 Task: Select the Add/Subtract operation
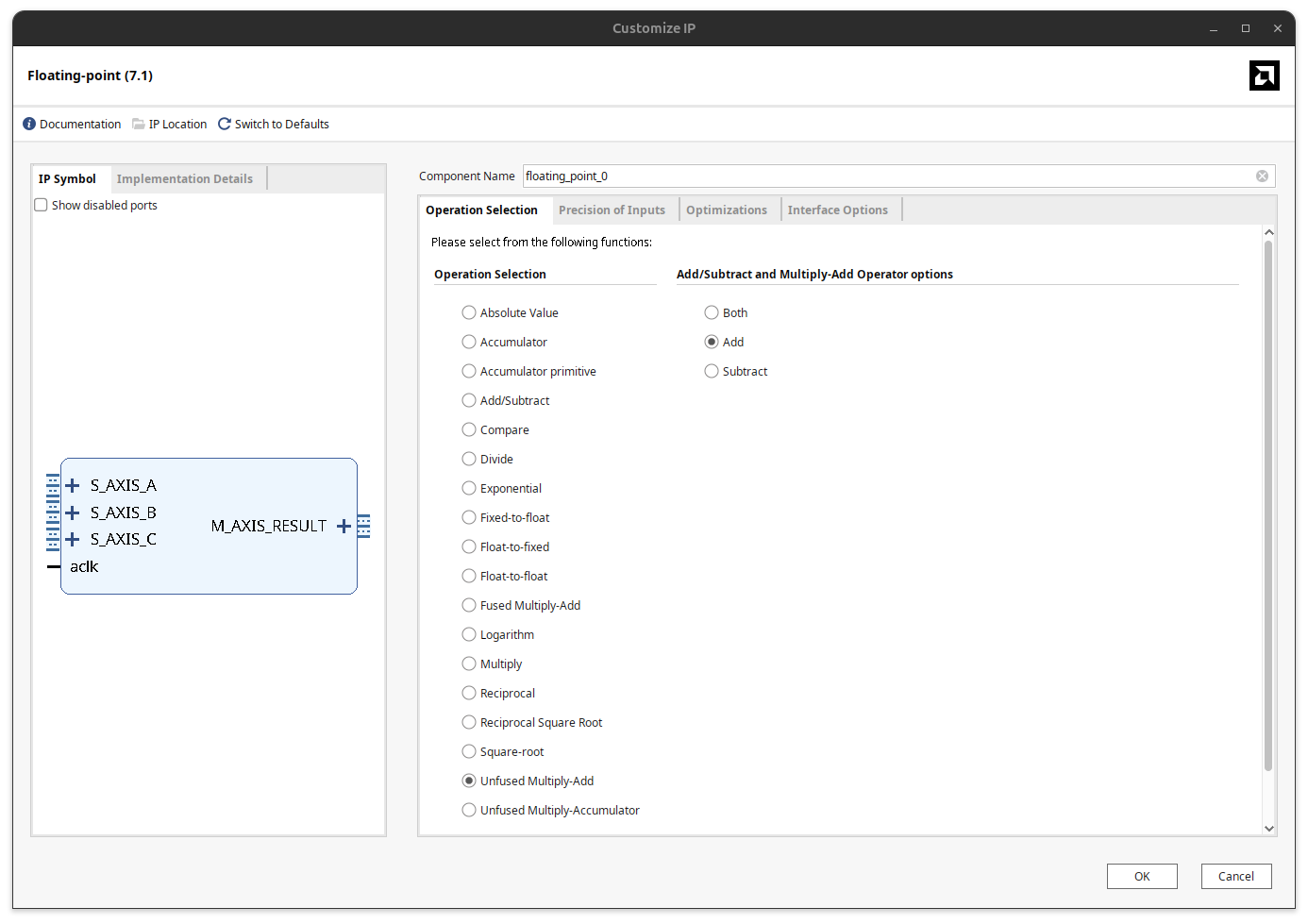[x=469, y=400]
